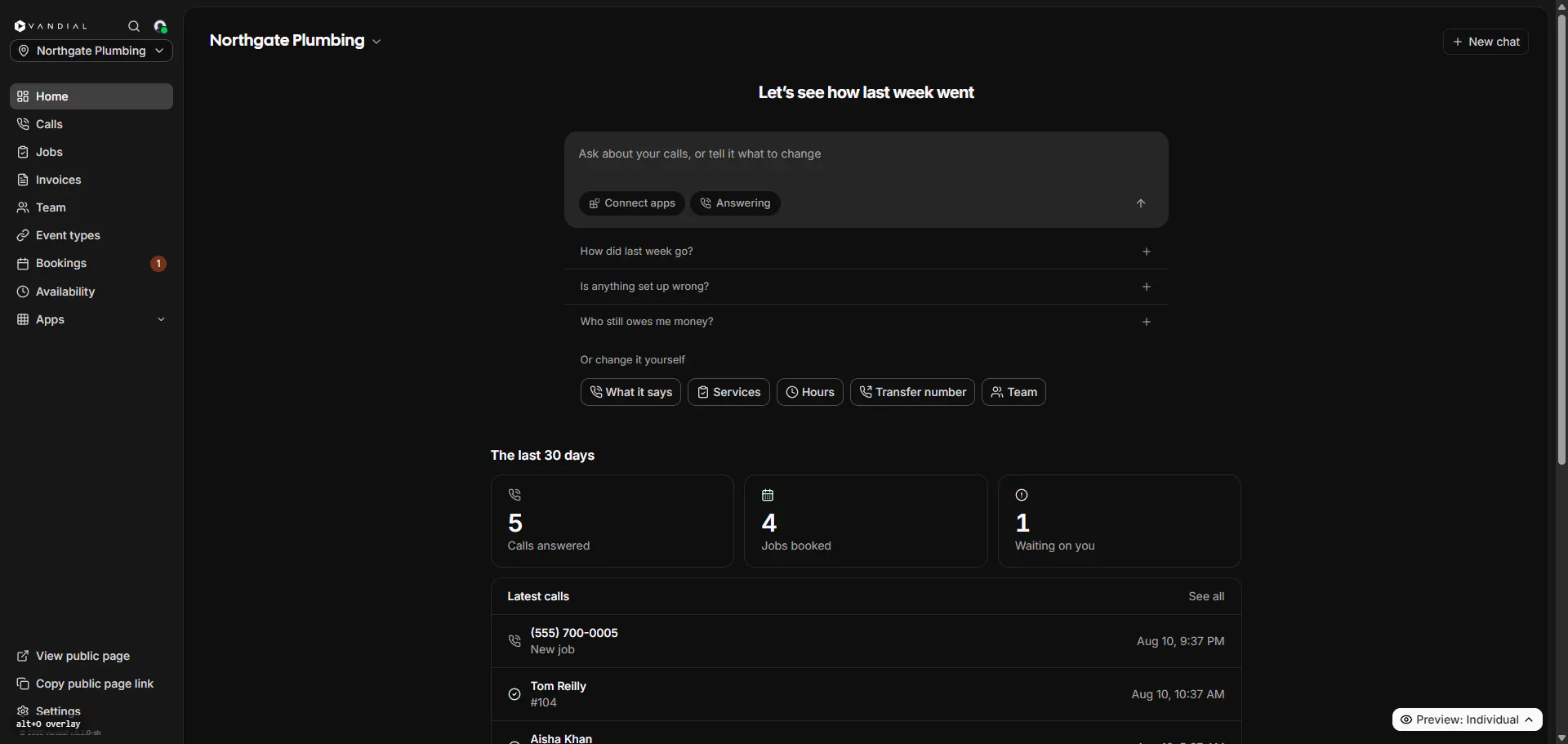Screen dimensions: 1568x744
Task: Click the Invoices document icon in sidebar
Action: click(x=23, y=180)
